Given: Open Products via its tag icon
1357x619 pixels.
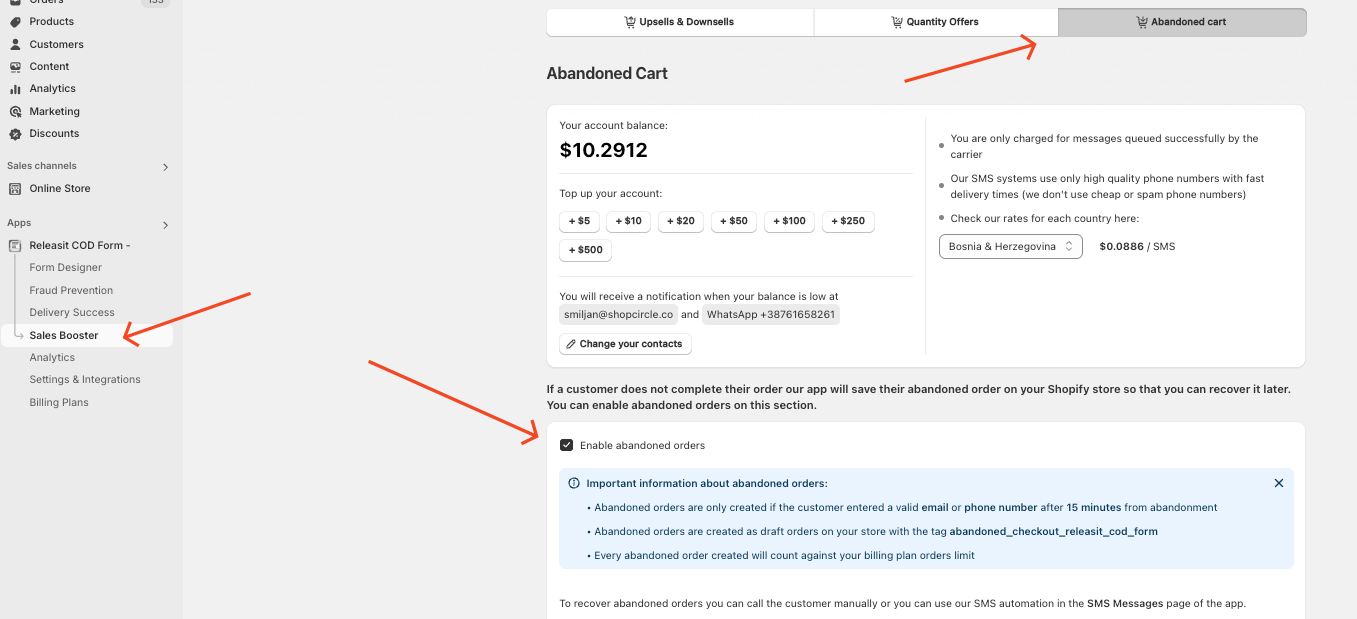Looking at the screenshot, I should (x=15, y=21).
